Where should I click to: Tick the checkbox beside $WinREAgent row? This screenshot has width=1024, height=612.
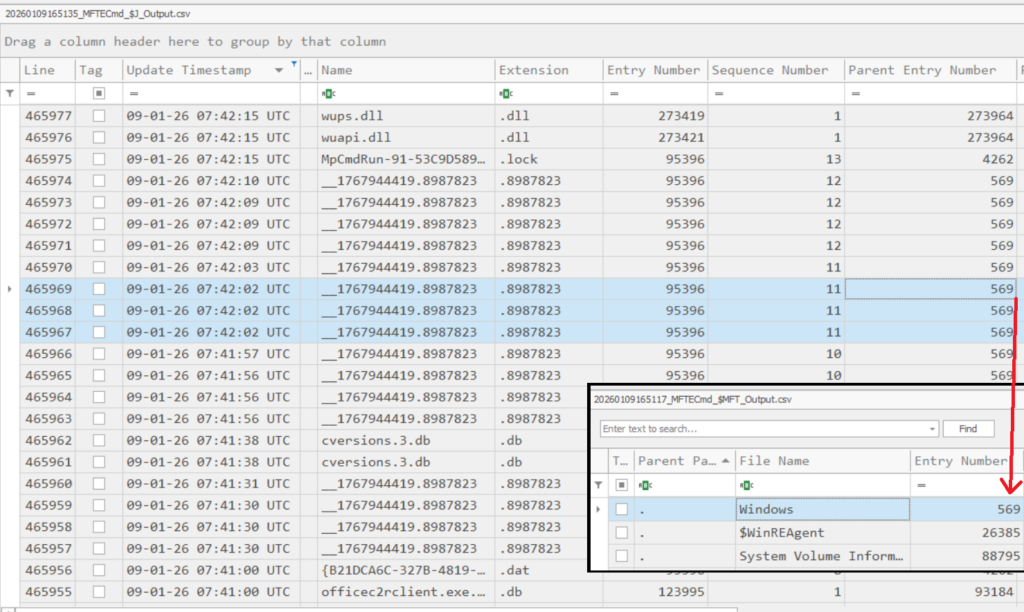pos(621,533)
